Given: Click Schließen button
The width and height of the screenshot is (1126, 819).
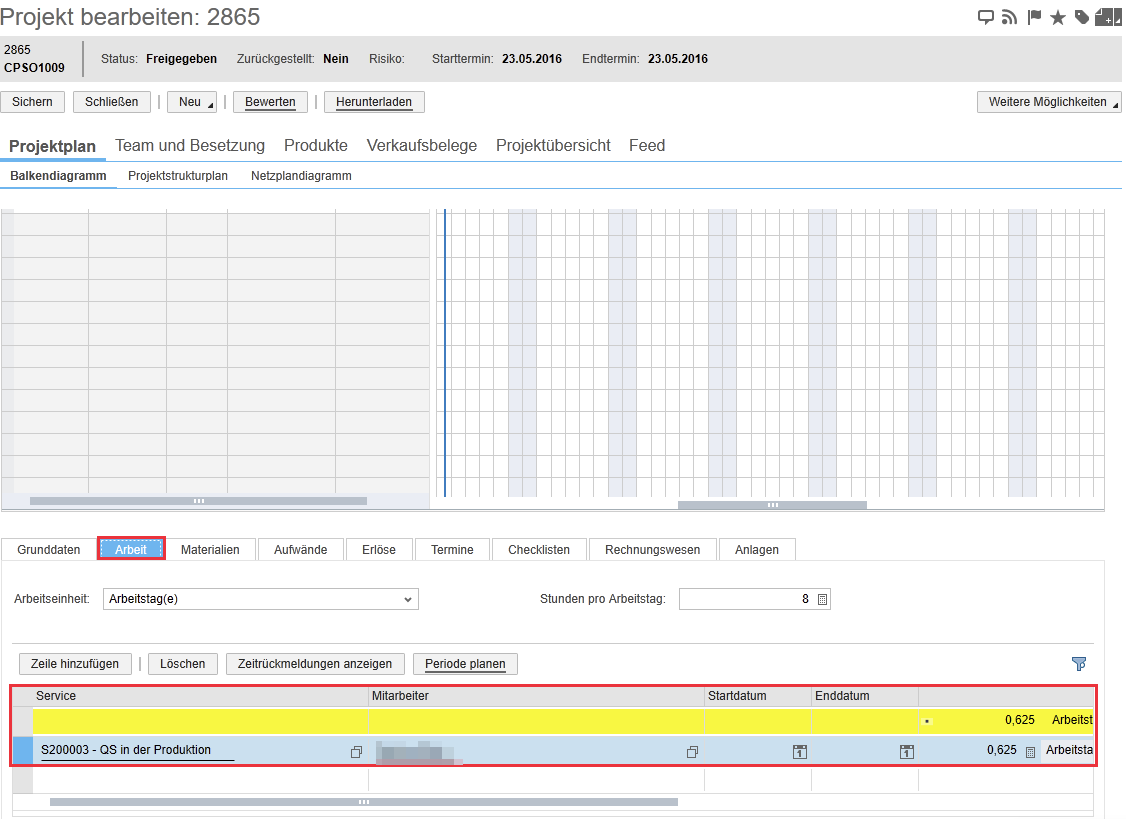Looking at the screenshot, I should [112, 102].
